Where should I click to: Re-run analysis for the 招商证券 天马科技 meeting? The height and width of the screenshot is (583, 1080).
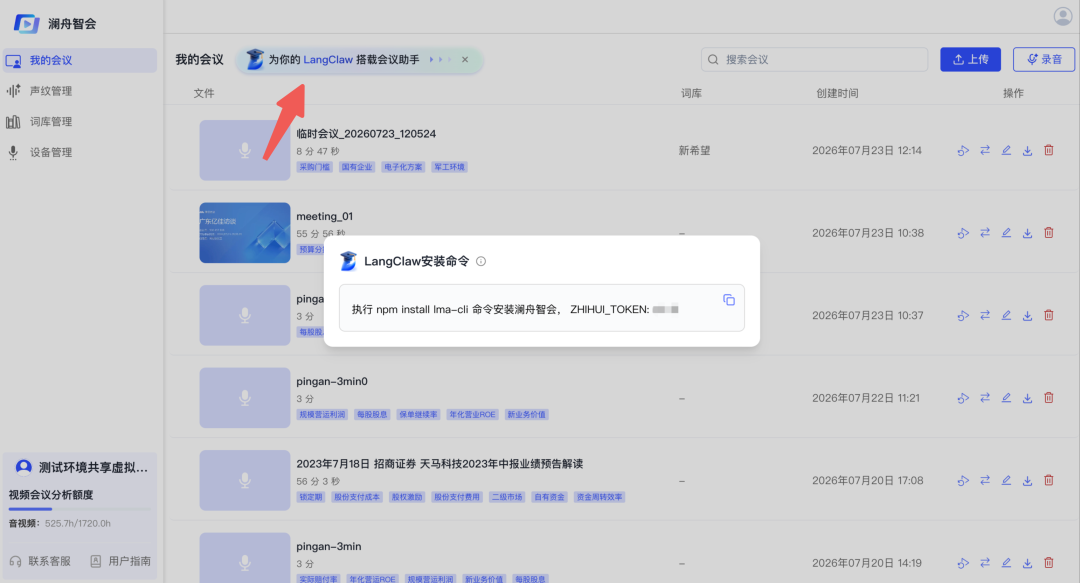[963, 480]
